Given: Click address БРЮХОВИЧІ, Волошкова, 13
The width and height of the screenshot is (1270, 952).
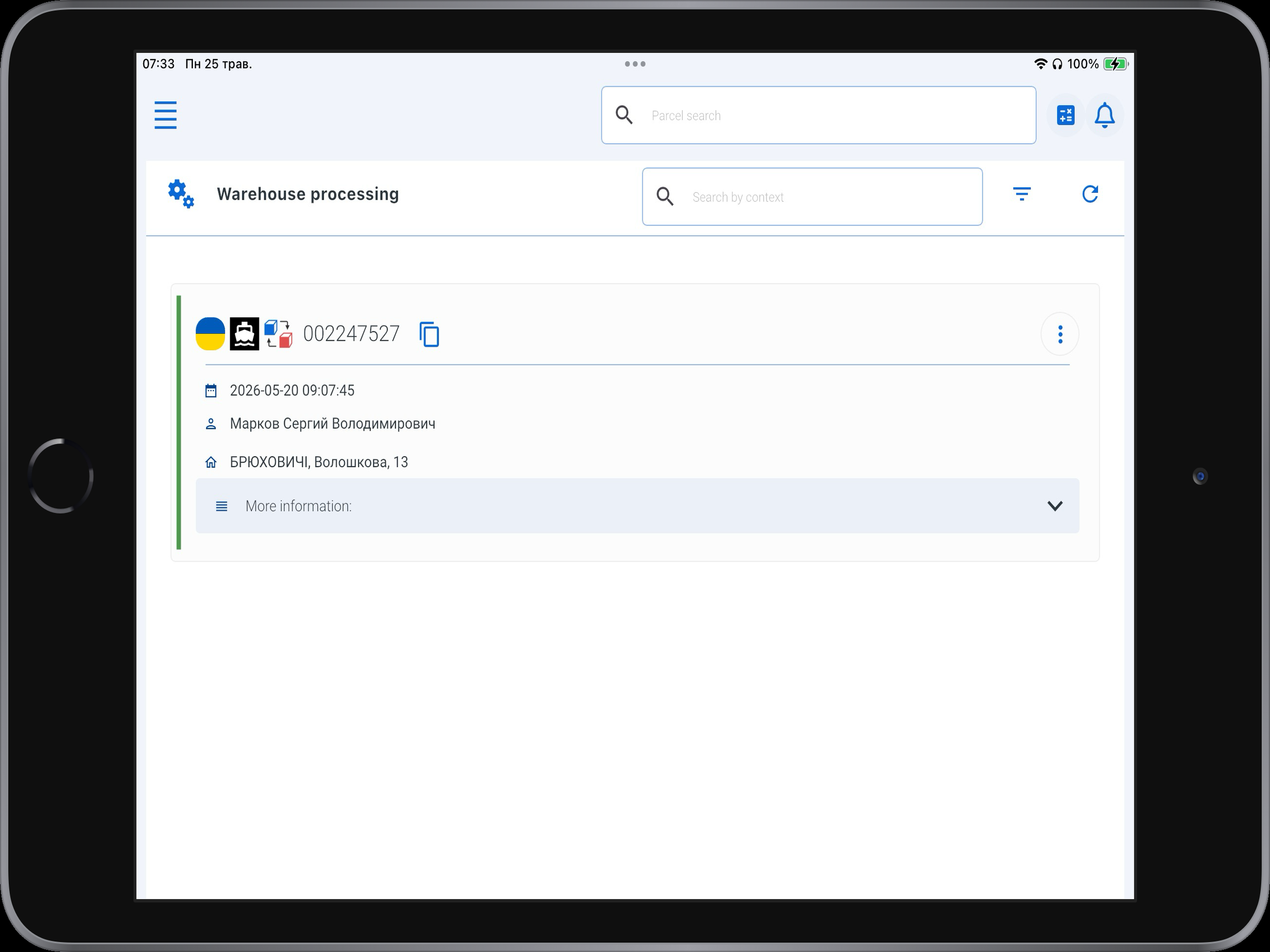Looking at the screenshot, I should point(318,462).
